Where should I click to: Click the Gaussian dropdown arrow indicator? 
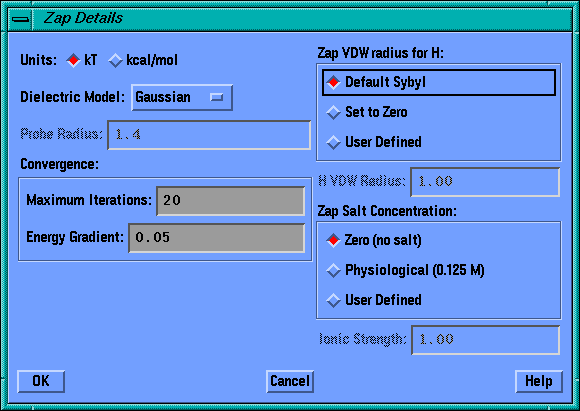coord(217,97)
